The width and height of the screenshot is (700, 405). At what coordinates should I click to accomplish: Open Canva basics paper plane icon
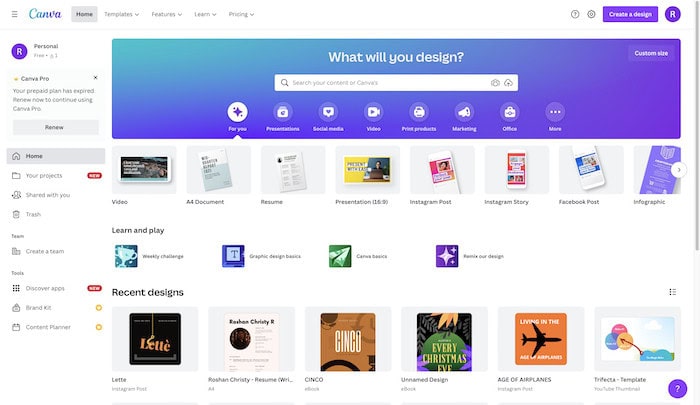pos(340,256)
